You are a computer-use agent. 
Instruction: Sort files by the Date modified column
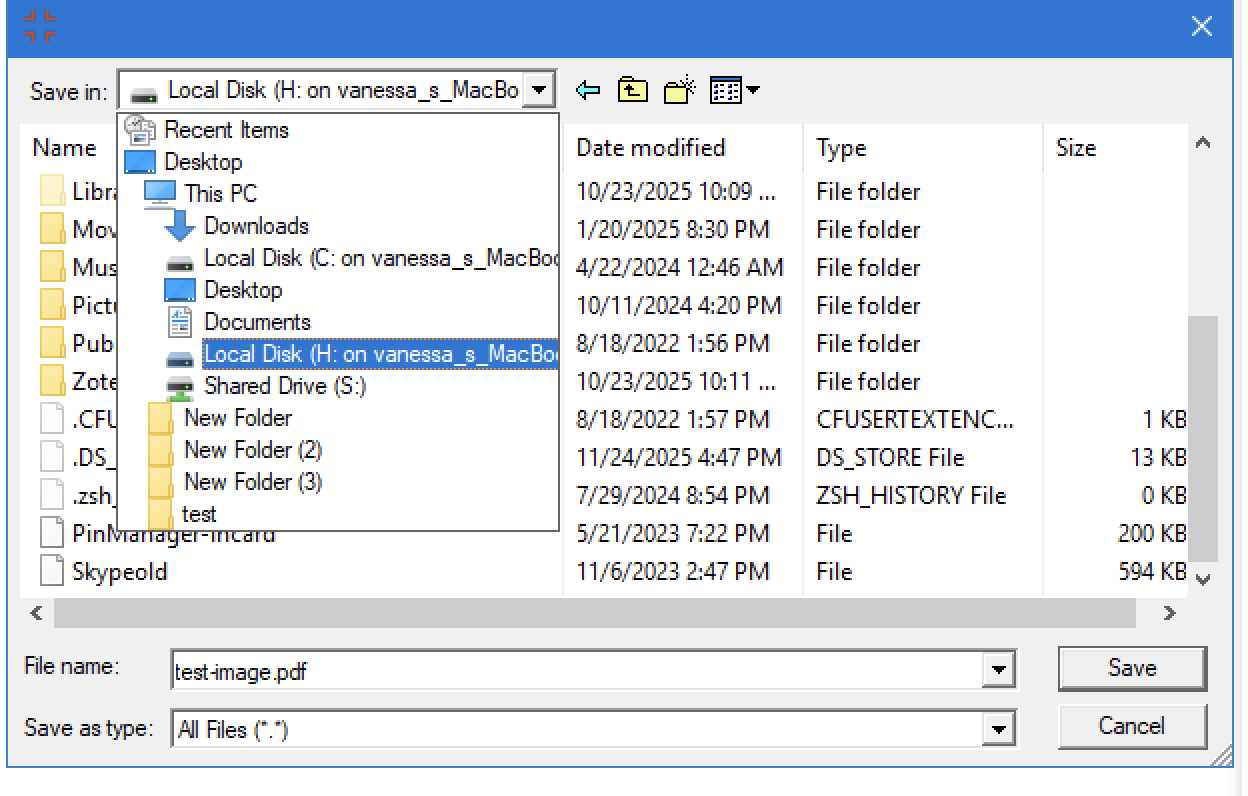(x=650, y=148)
